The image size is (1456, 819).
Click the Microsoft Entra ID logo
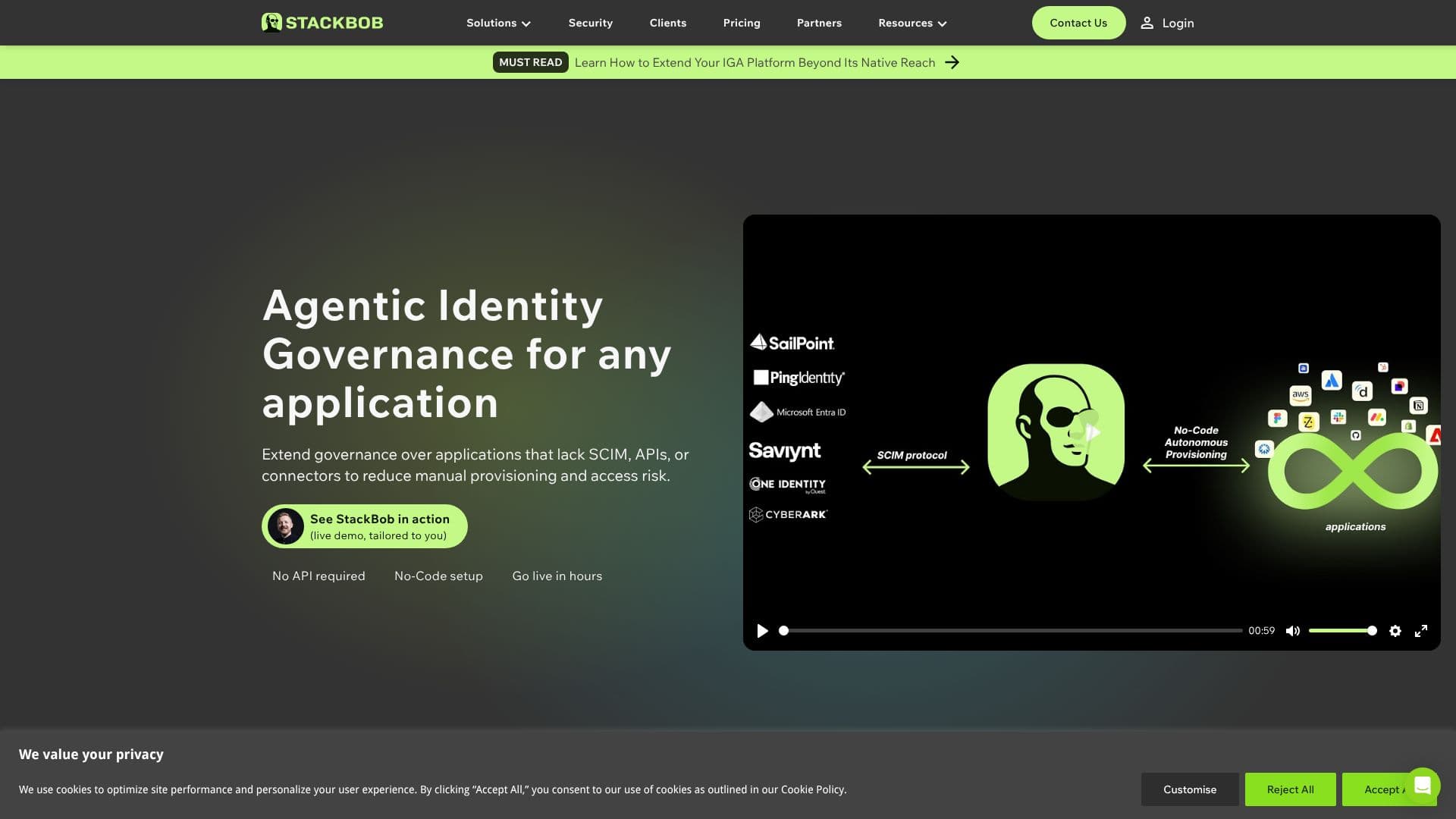coord(797,412)
